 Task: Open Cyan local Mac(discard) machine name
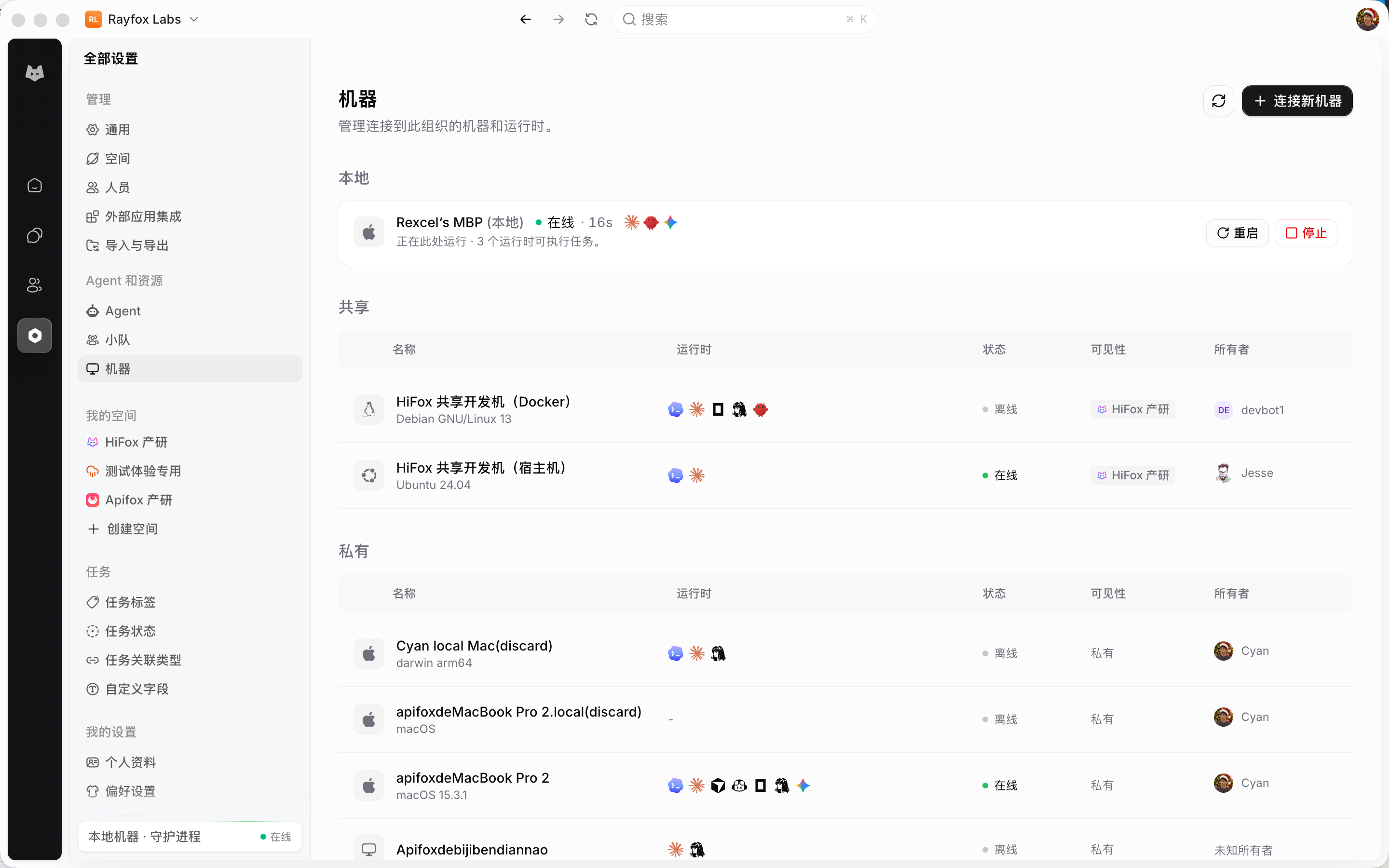point(474,646)
